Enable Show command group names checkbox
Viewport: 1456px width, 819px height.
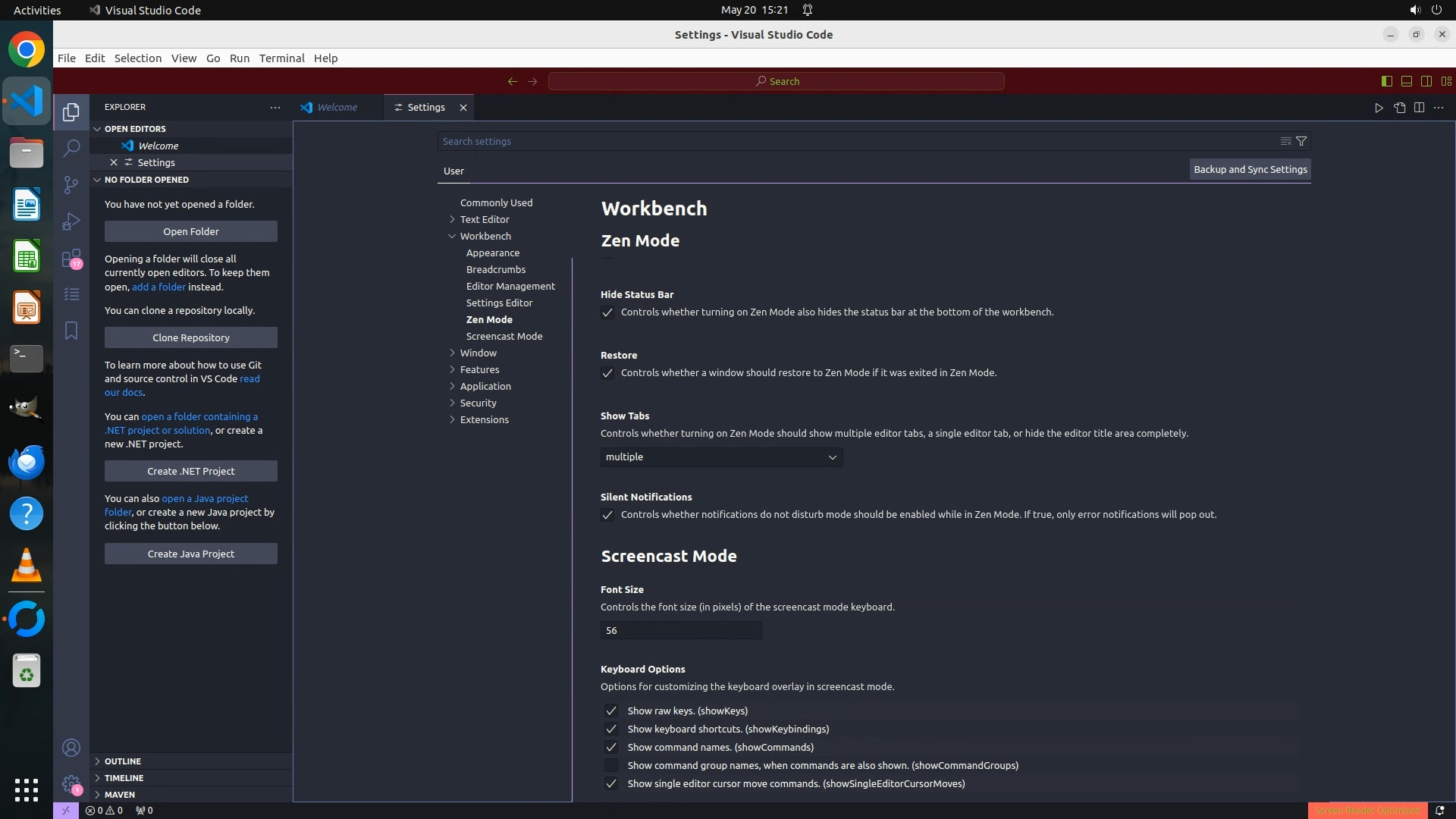611,765
